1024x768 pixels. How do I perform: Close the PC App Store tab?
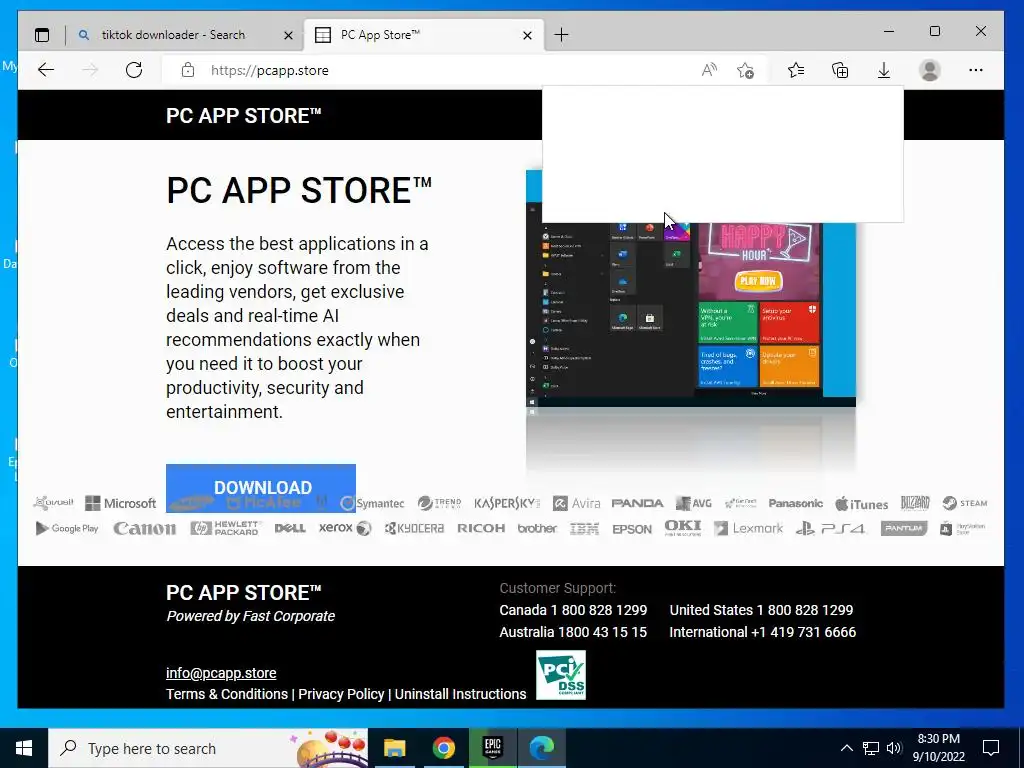point(527,35)
